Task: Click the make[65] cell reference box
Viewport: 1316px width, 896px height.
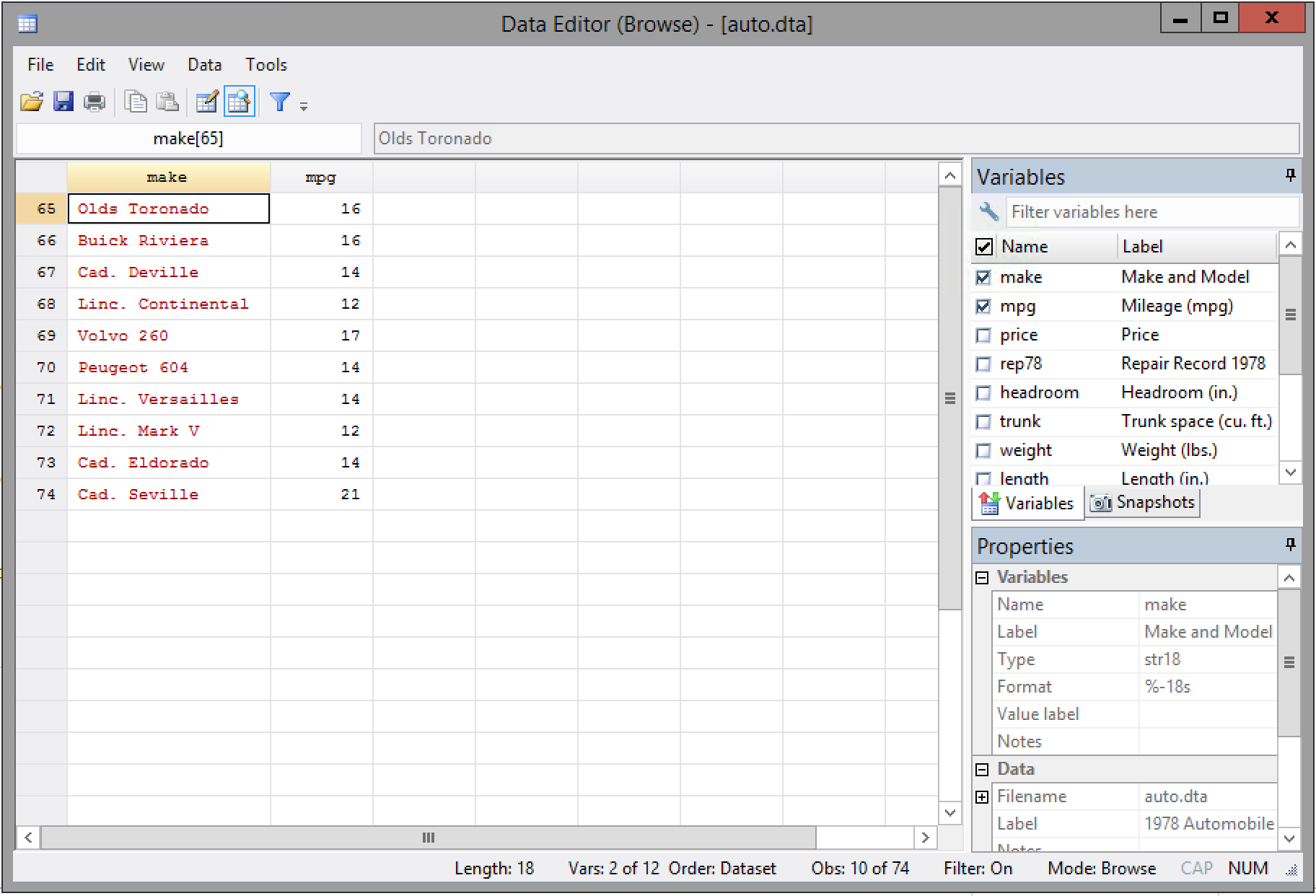Action: 188,139
